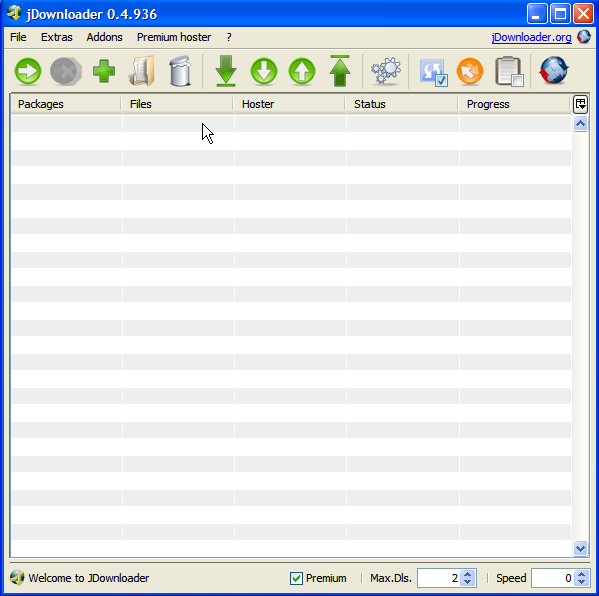Click the trash can remove icon
Viewport: 599px width, 596px height.
tap(180, 71)
